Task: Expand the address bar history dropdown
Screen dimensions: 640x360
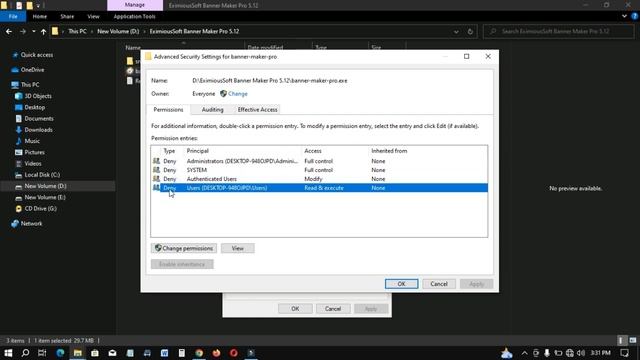Action: click(x=456, y=32)
